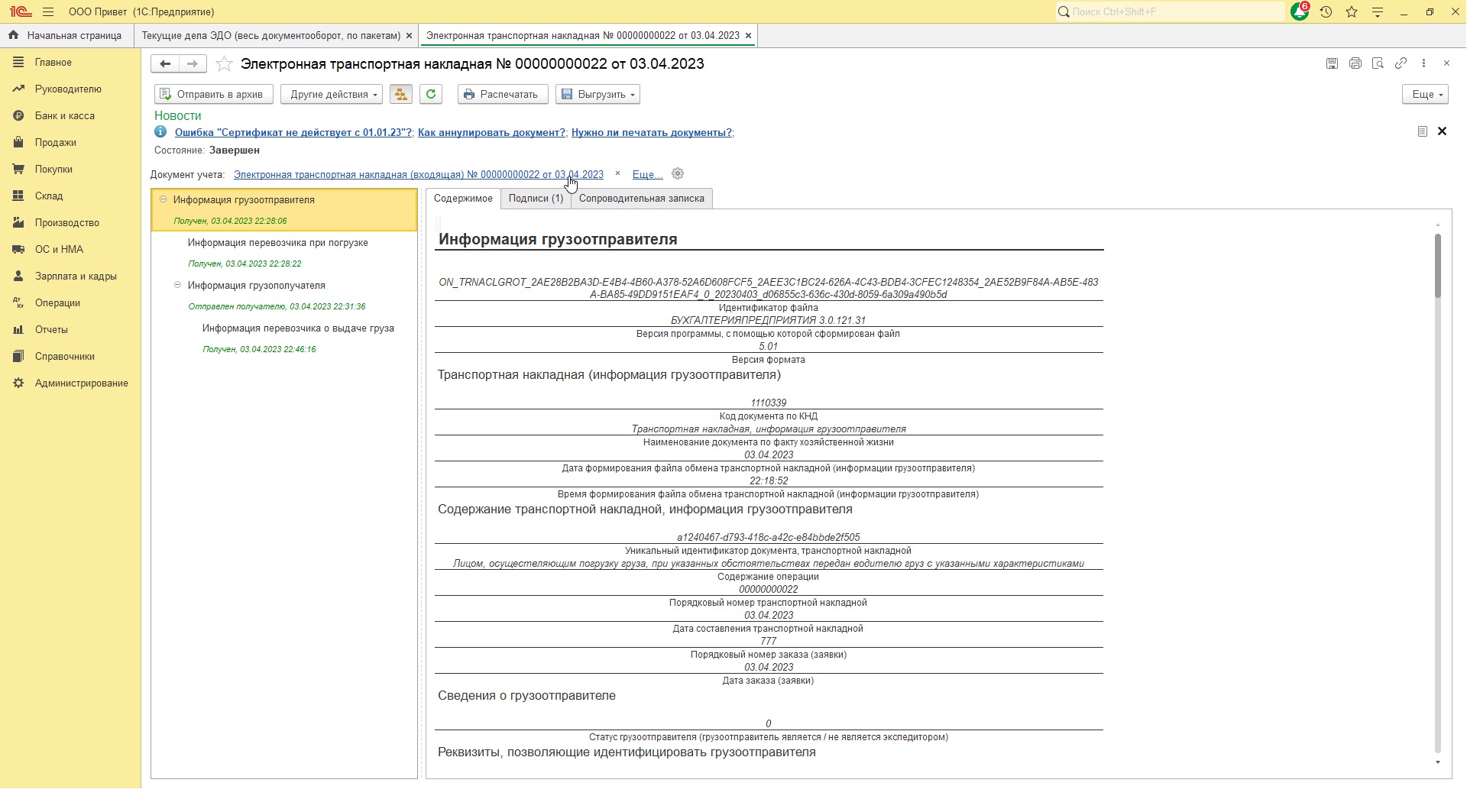Image resolution: width=1467 pixels, height=812 pixels.
Task: Click preview icon in document header
Action: pos(1378,63)
